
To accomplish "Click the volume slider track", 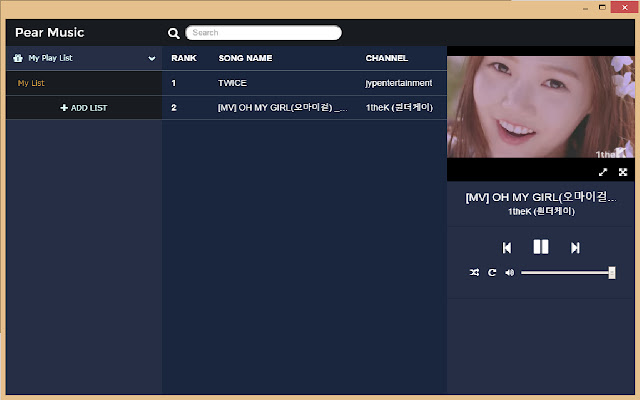I will point(567,273).
